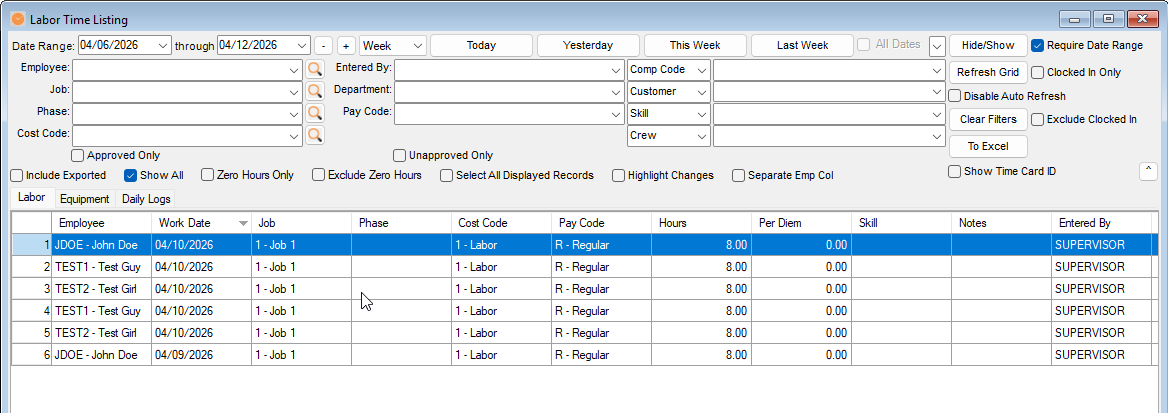Enable the Approved Only checkbox
1168x413 pixels.
tap(77, 156)
